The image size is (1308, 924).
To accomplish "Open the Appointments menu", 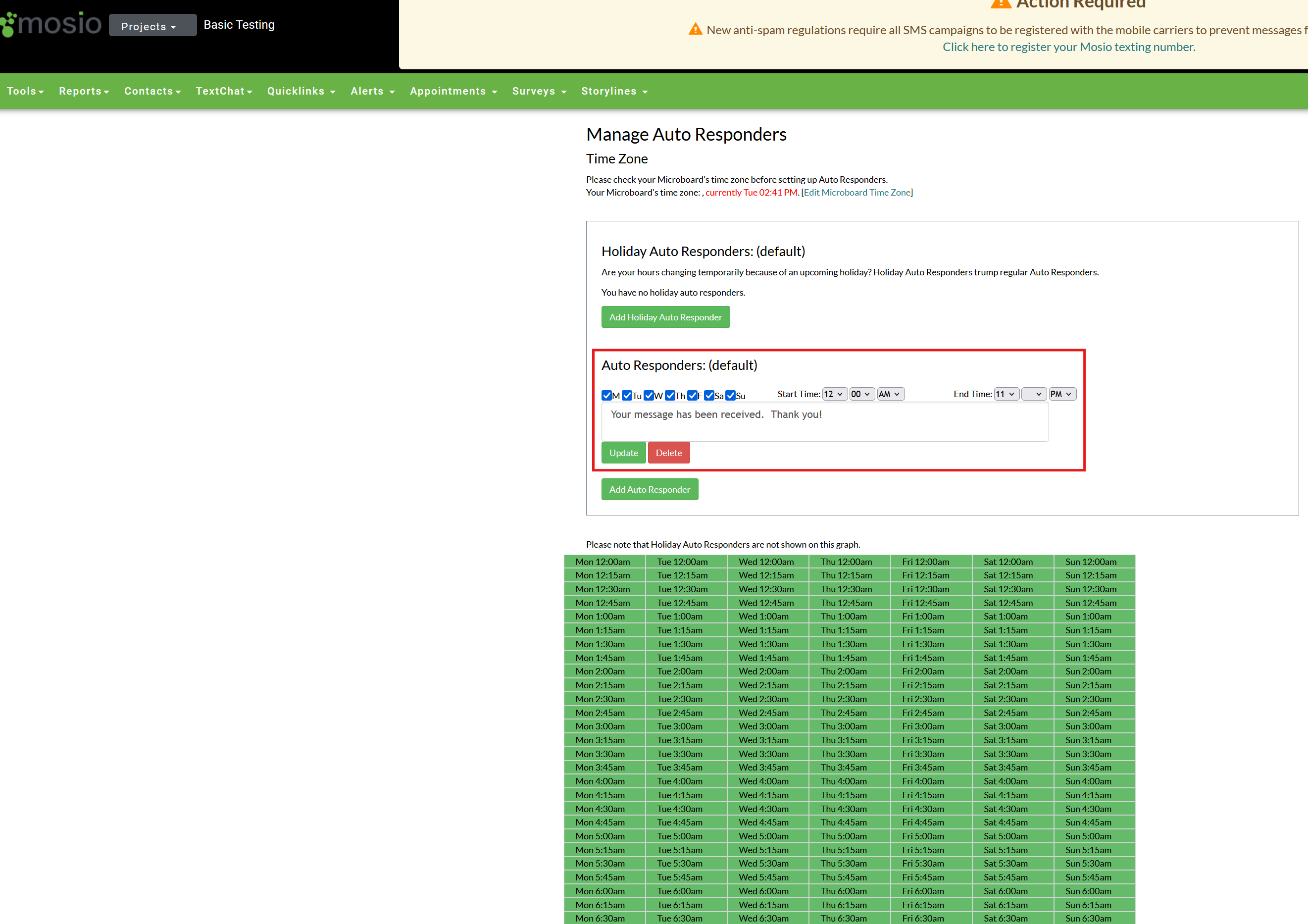I will [453, 91].
